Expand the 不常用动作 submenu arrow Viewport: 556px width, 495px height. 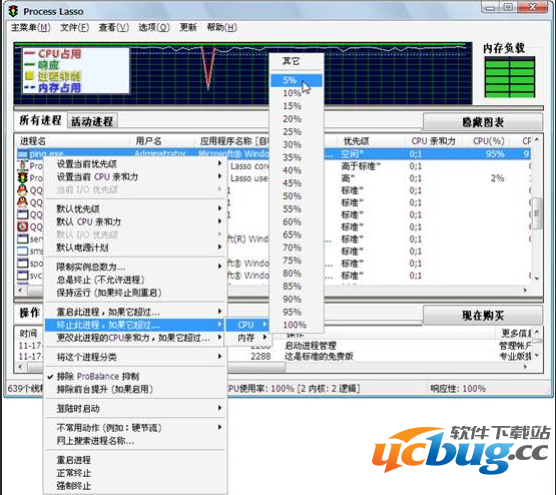pyautogui.click(x=220, y=427)
